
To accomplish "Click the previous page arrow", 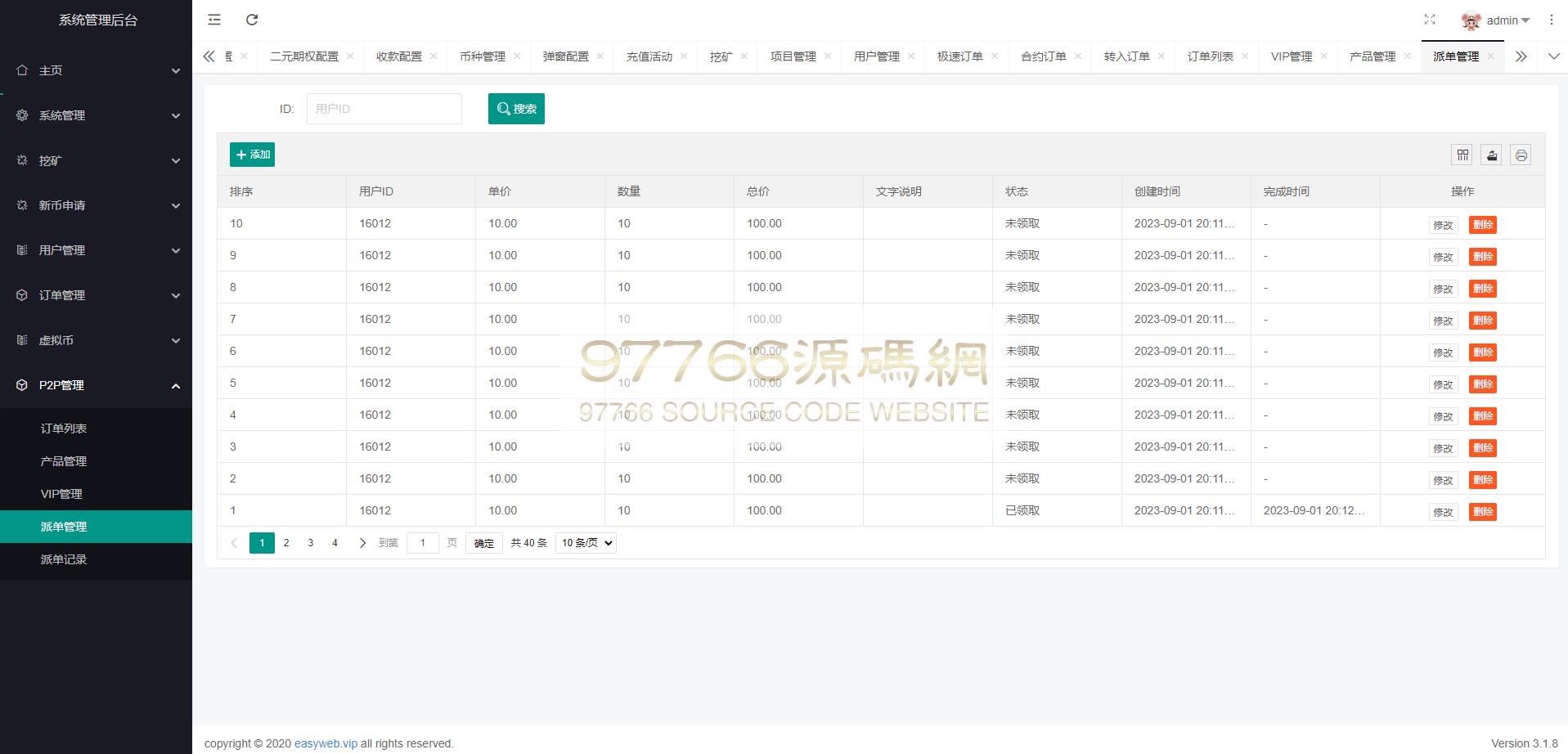I will tap(234, 543).
